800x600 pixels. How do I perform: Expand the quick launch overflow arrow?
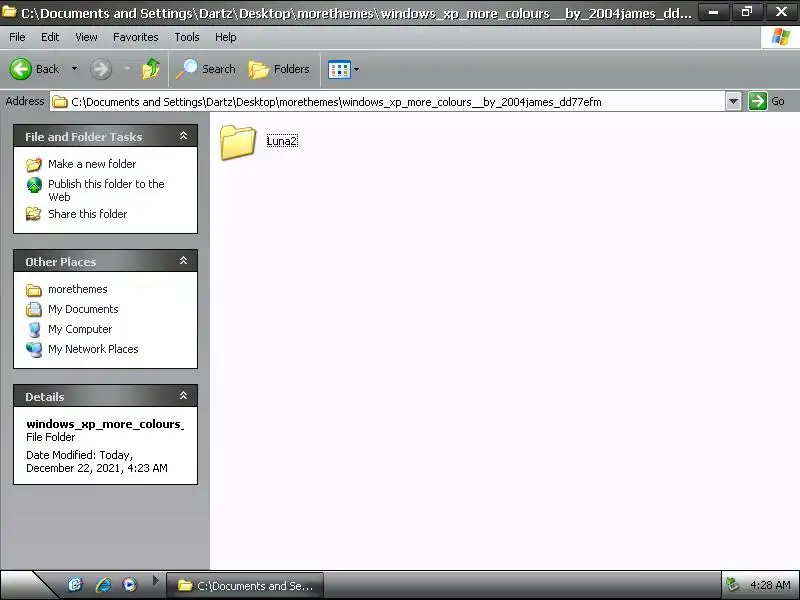pos(156,580)
